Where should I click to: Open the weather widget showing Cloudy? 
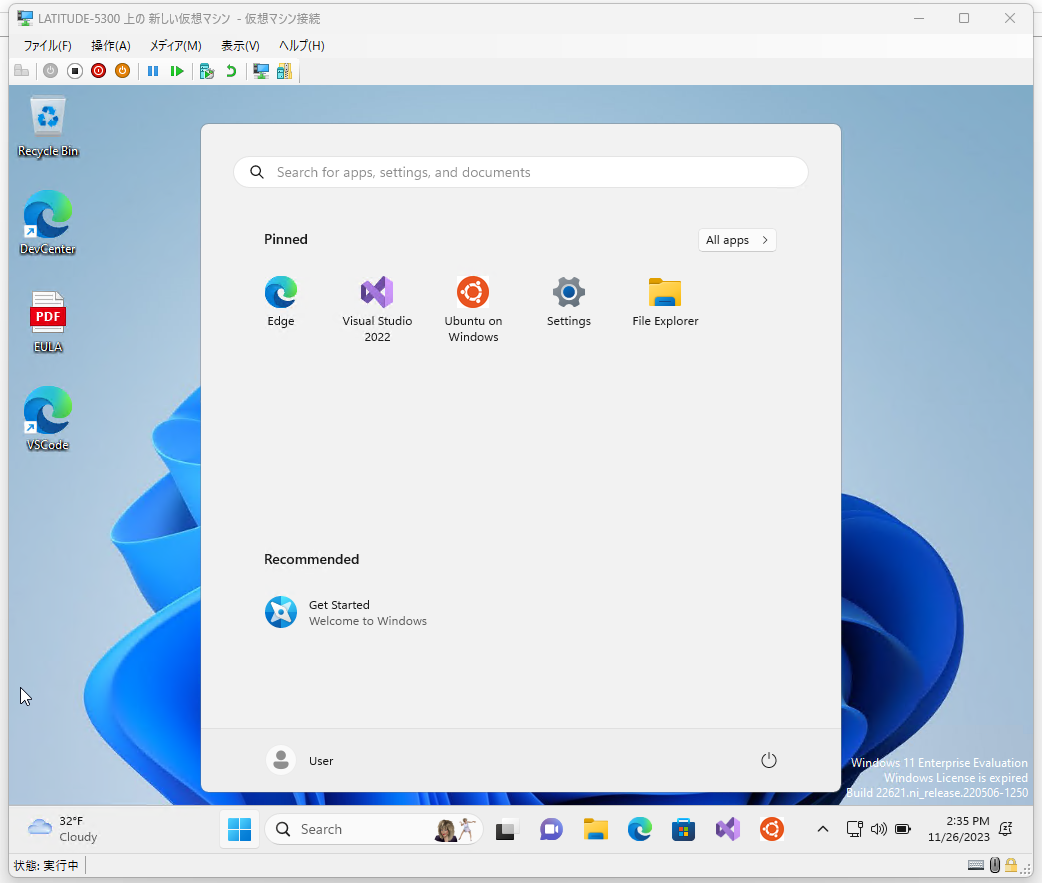click(x=64, y=829)
